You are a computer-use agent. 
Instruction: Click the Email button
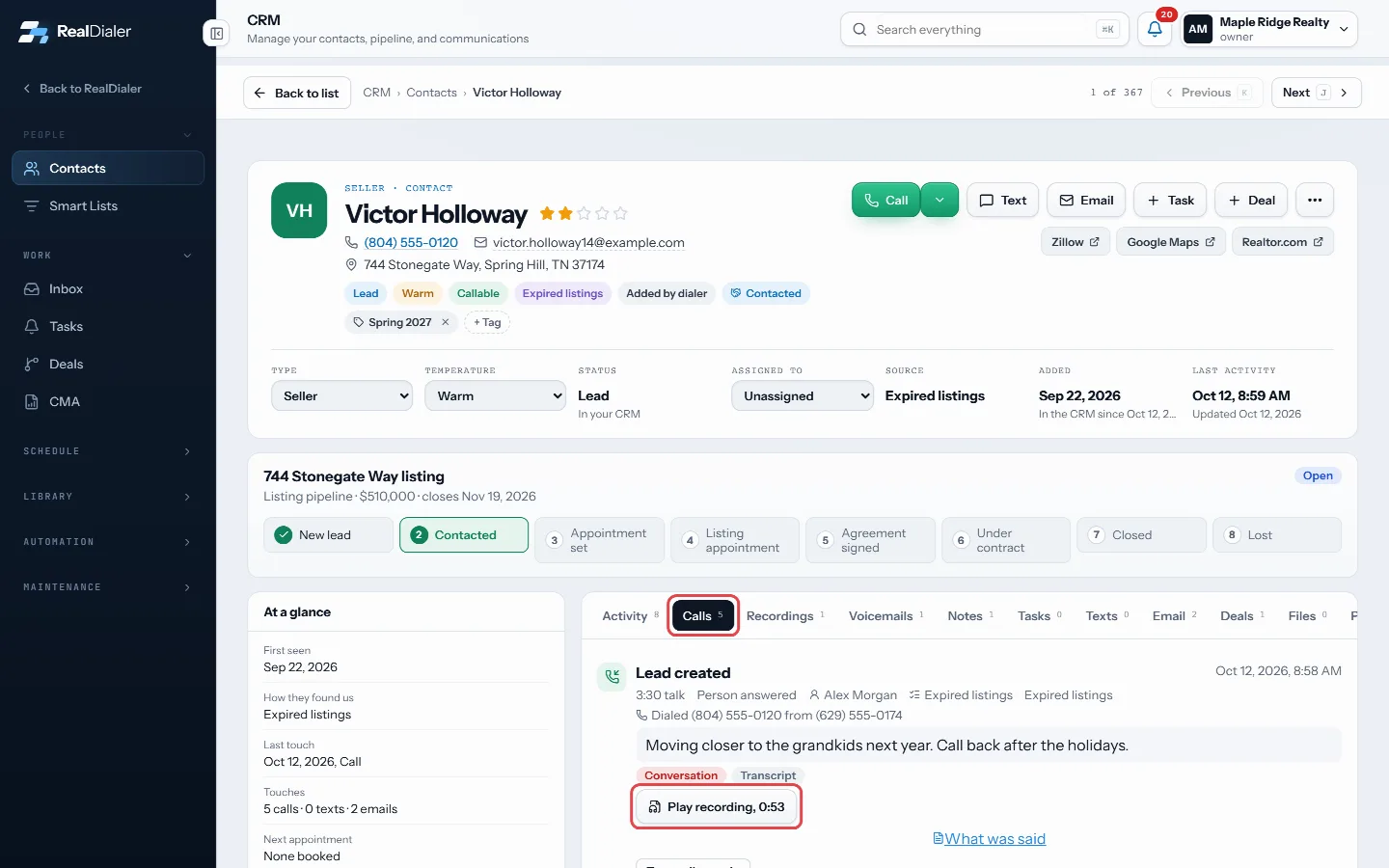(x=1086, y=200)
